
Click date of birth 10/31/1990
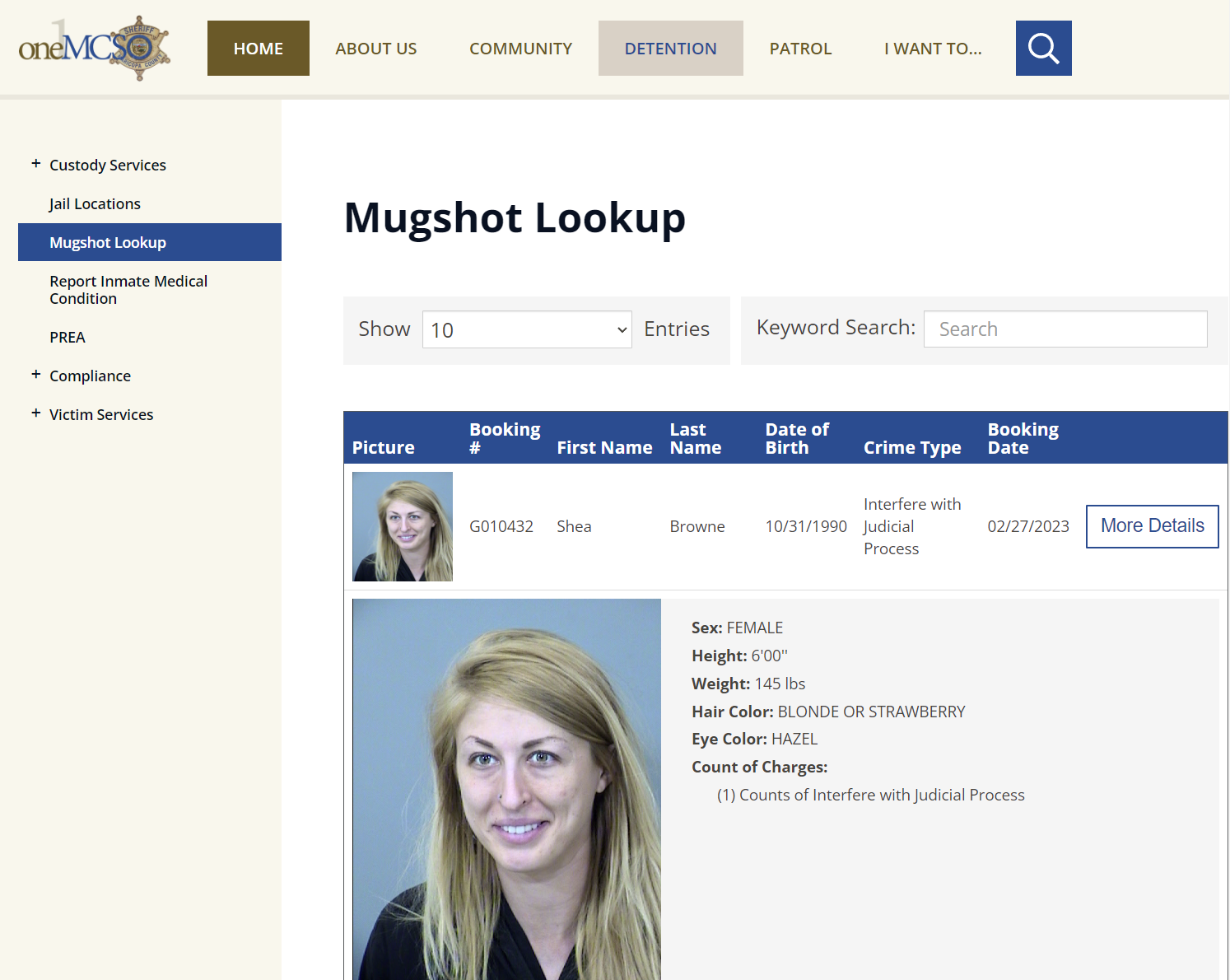coord(806,526)
